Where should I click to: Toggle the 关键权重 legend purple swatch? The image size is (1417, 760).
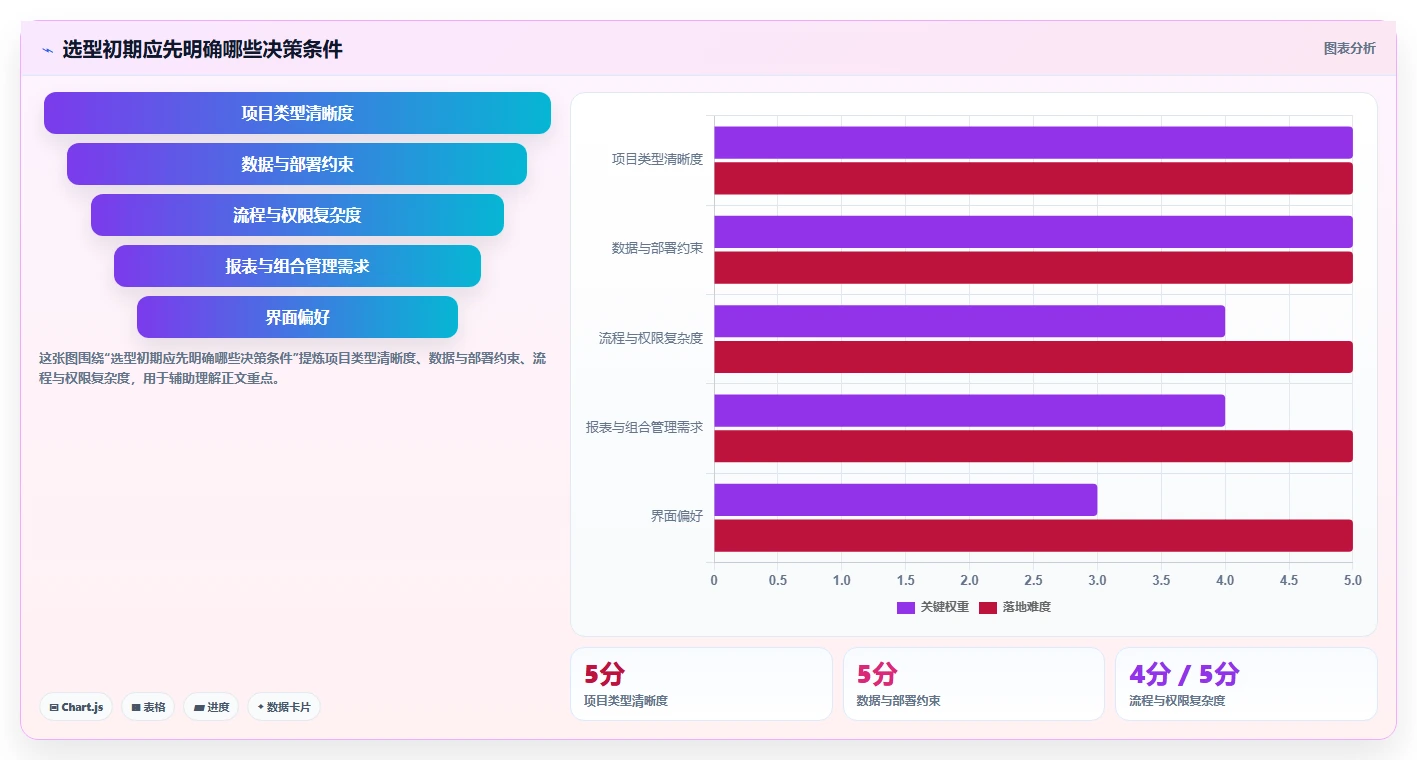point(906,607)
